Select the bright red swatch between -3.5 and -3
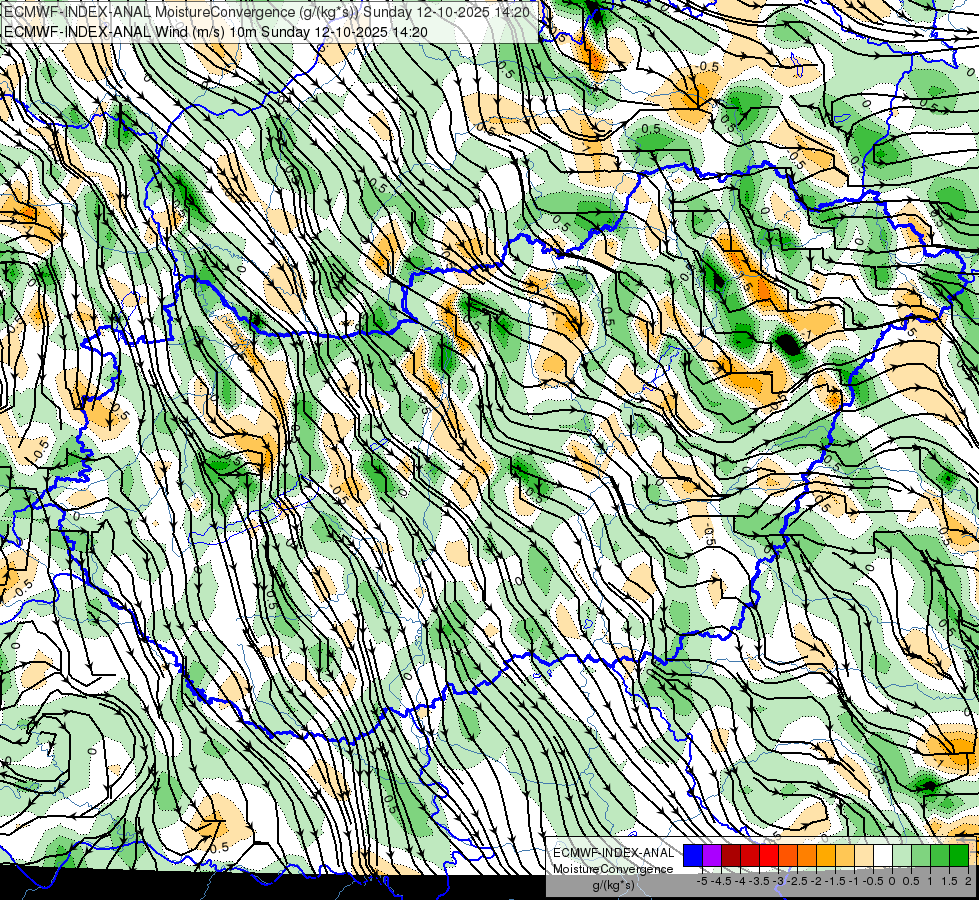Image resolution: width=979 pixels, height=900 pixels. 769,856
